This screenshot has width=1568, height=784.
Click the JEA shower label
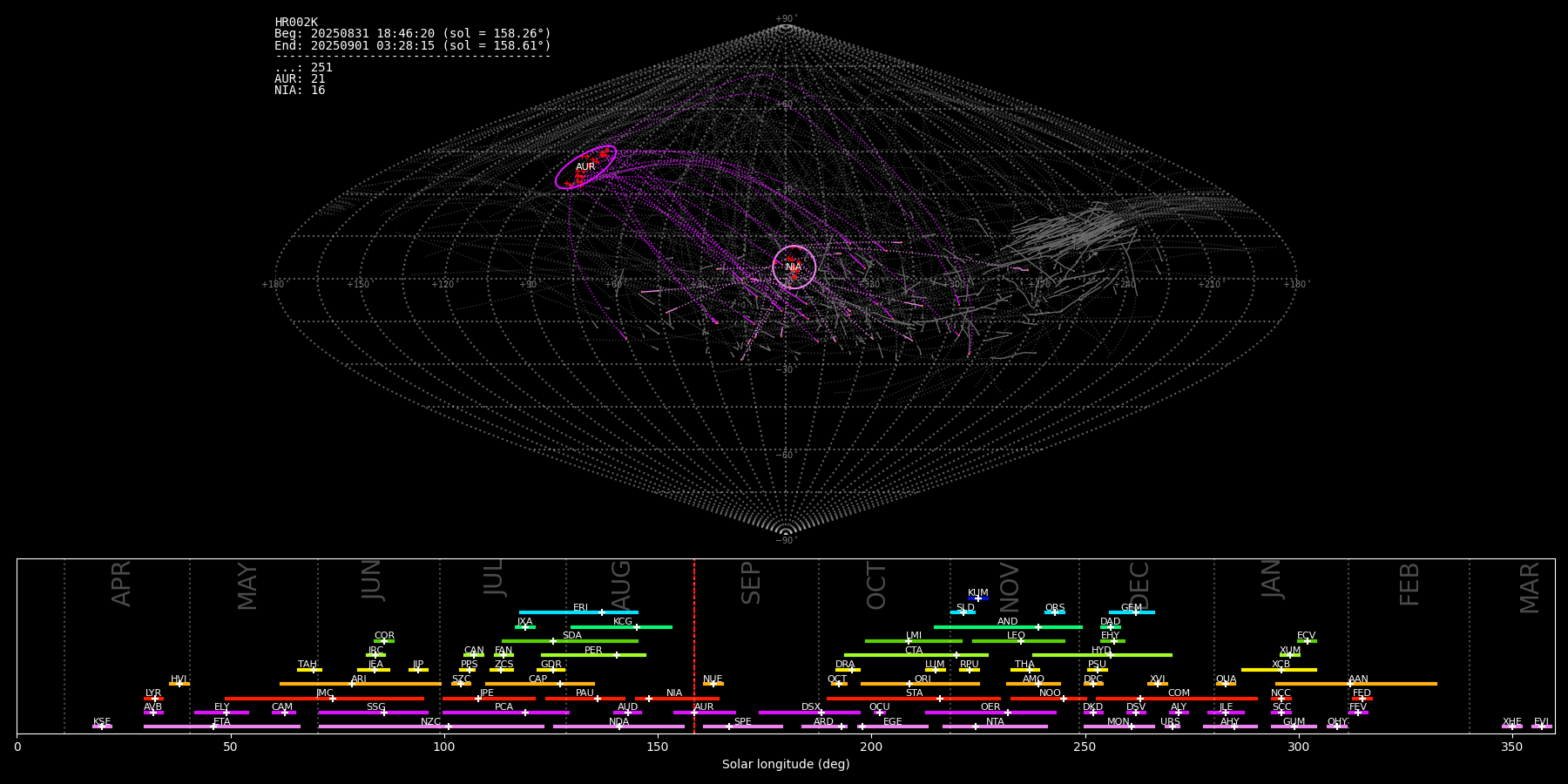pyautogui.click(x=375, y=665)
